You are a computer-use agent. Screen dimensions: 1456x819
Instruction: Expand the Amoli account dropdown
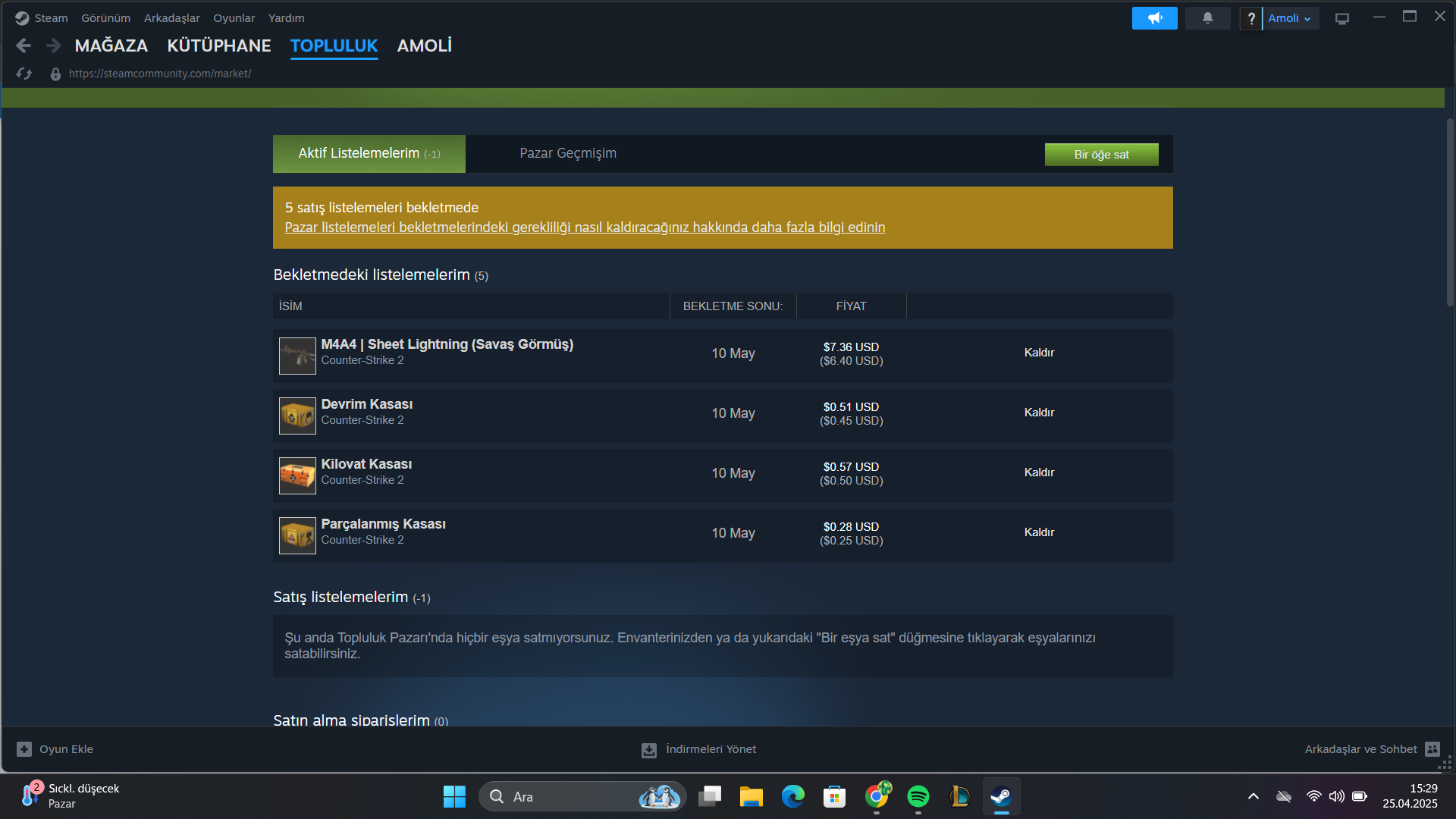tap(1289, 18)
